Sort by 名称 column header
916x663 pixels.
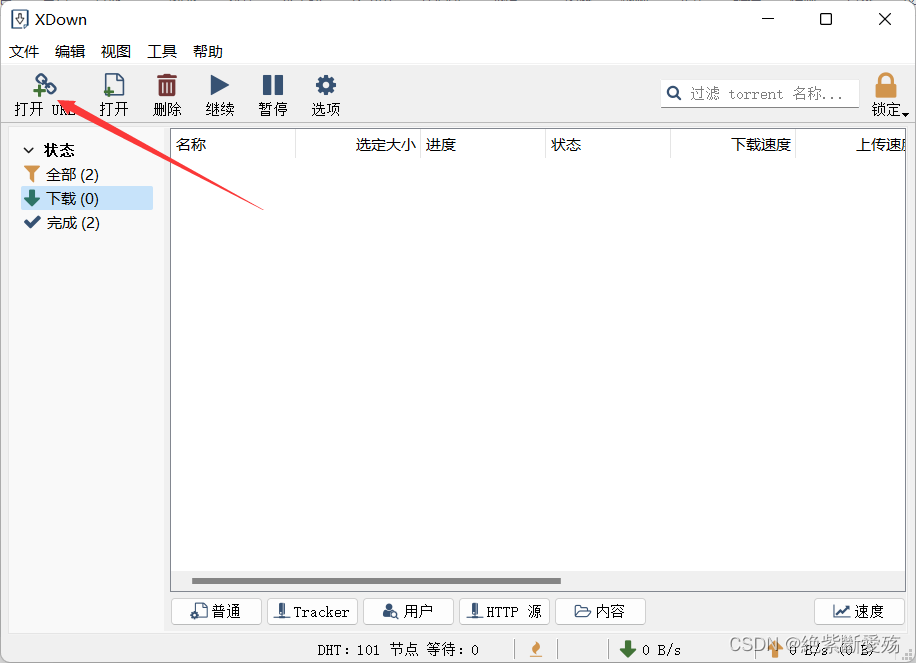pos(233,144)
